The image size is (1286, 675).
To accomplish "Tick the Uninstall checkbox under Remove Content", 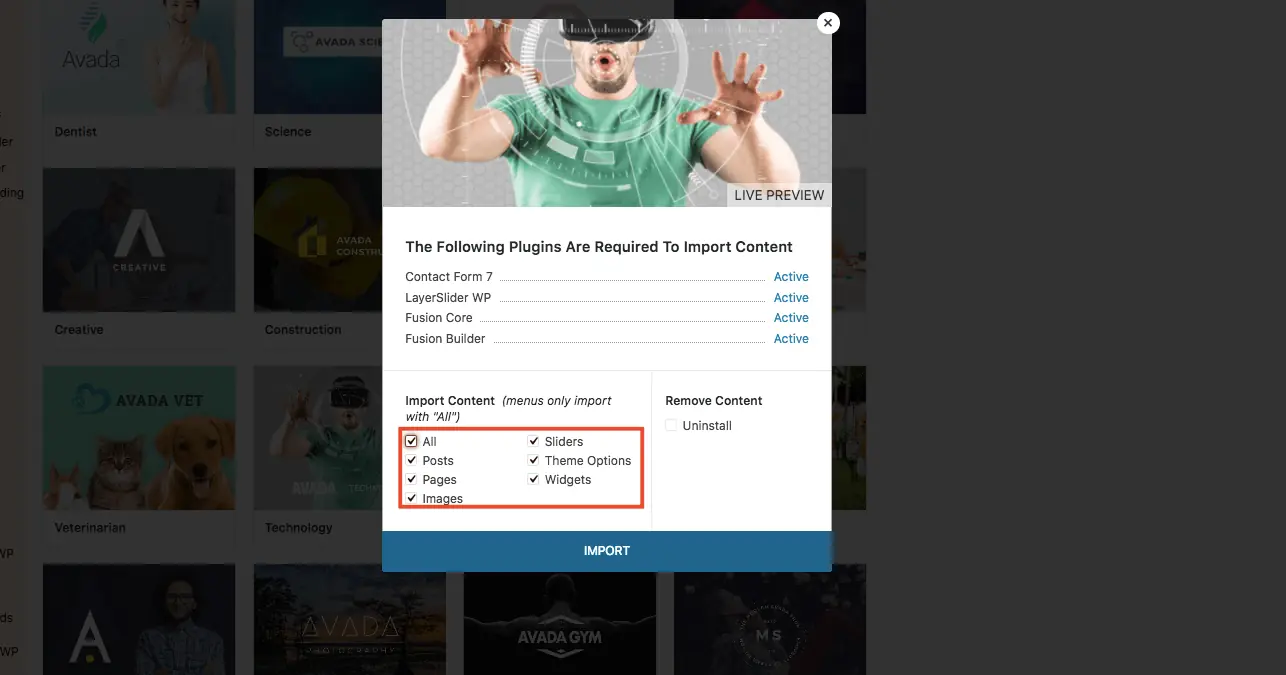I will click(671, 425).
